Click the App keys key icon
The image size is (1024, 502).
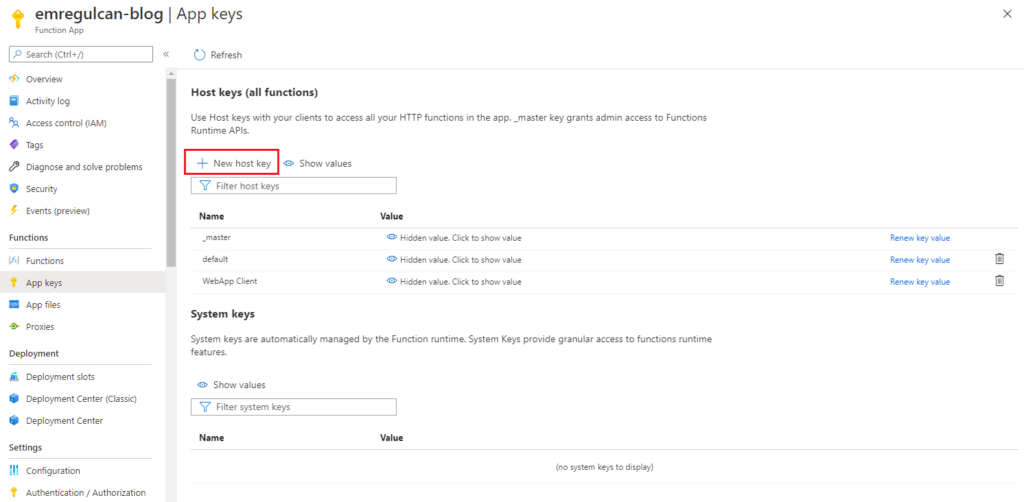coord(14,283)
